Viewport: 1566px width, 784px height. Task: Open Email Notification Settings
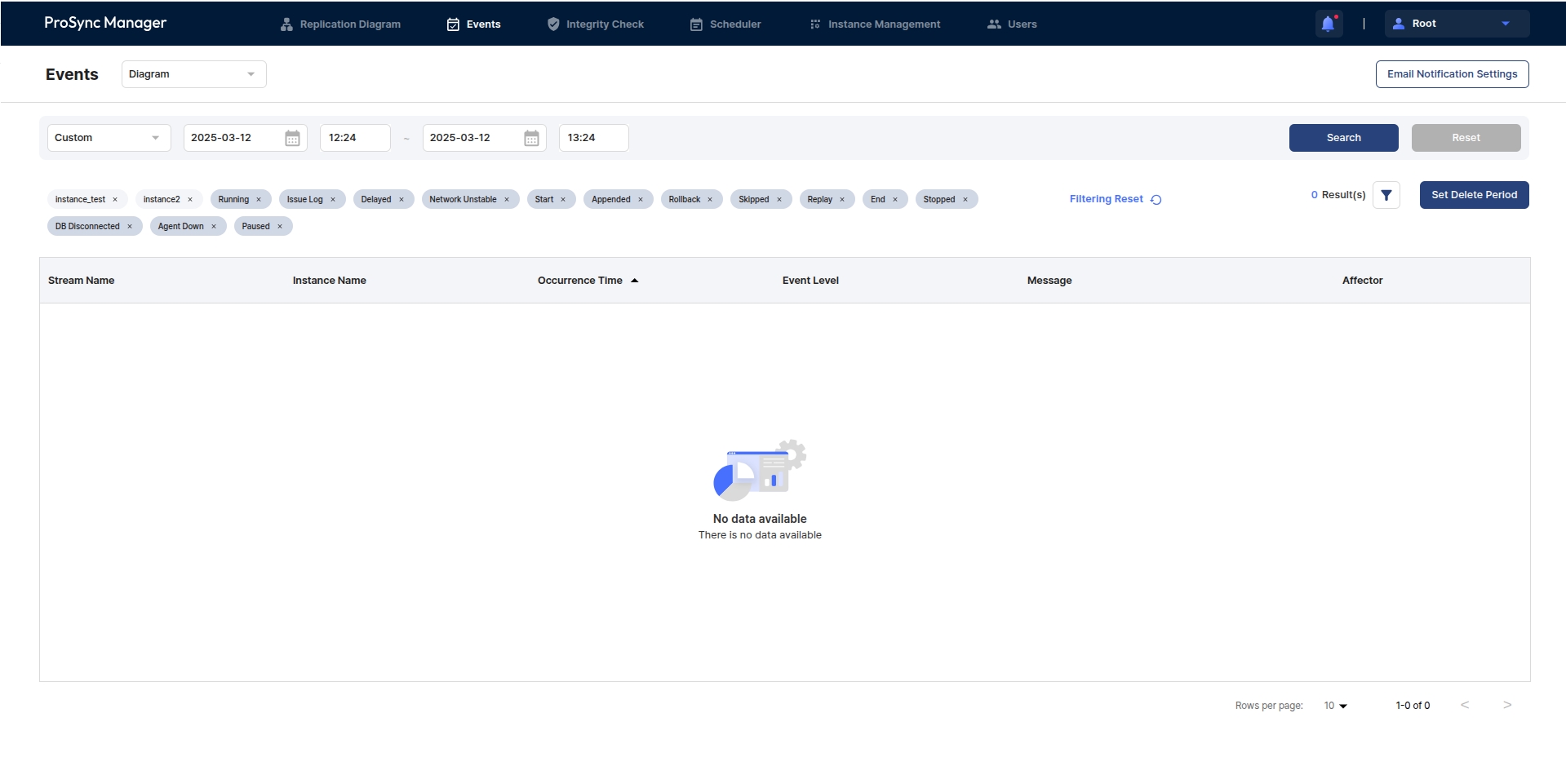pos(1452,74)
